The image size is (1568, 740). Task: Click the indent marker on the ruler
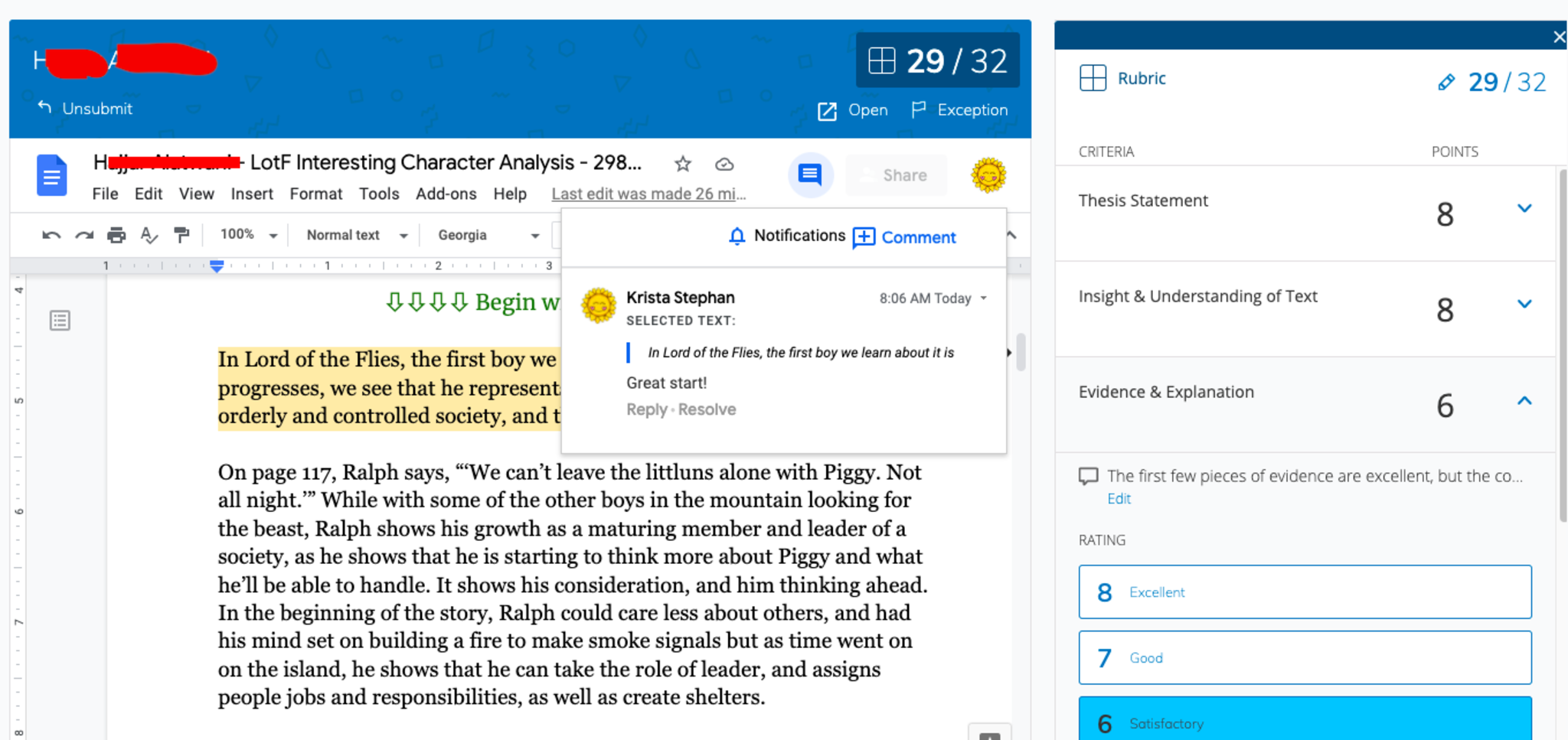217,266
